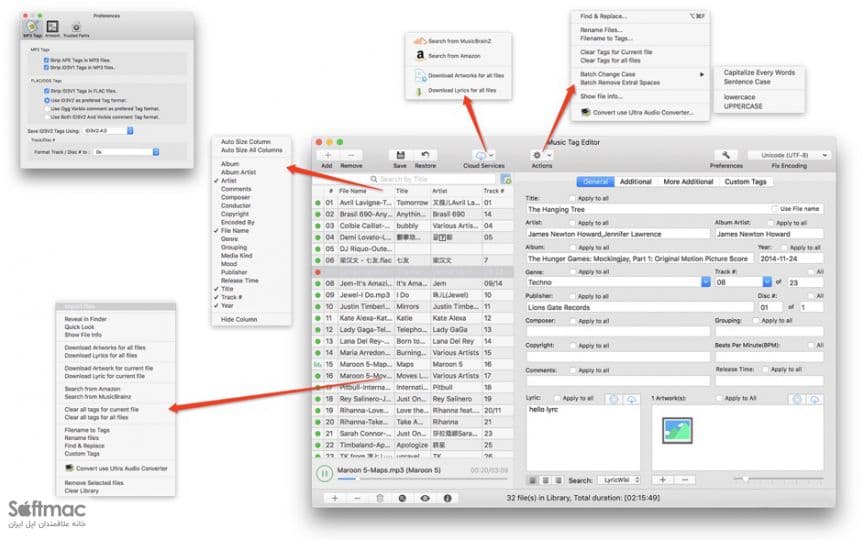The width and height of the screenshot is (864, 540).
Task: Check Apply to all for Title
Action: [572, 198]
